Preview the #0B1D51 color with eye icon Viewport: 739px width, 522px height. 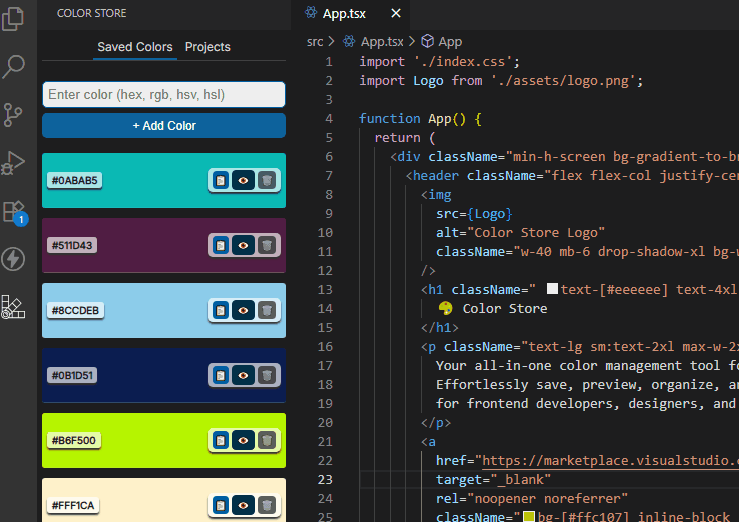click(243, 375)
